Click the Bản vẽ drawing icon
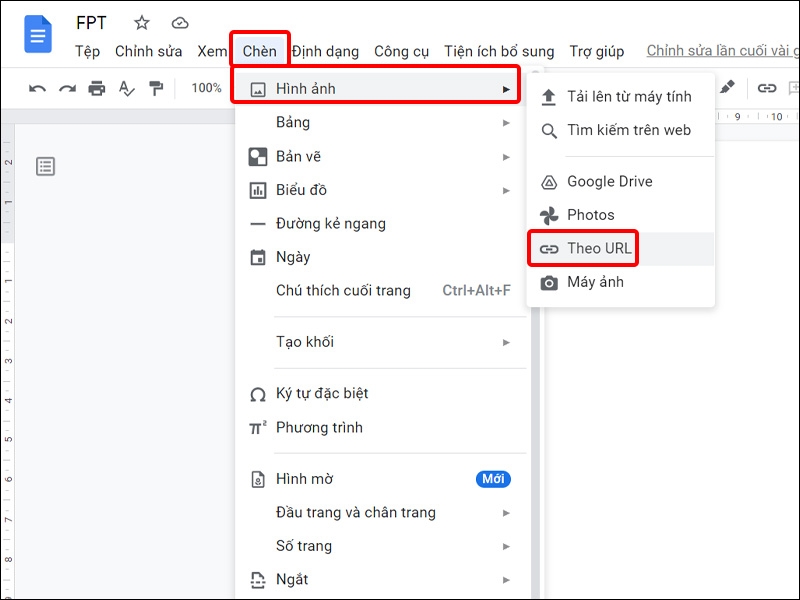Viewport: 800px width, 600px height. coord(258,157)
